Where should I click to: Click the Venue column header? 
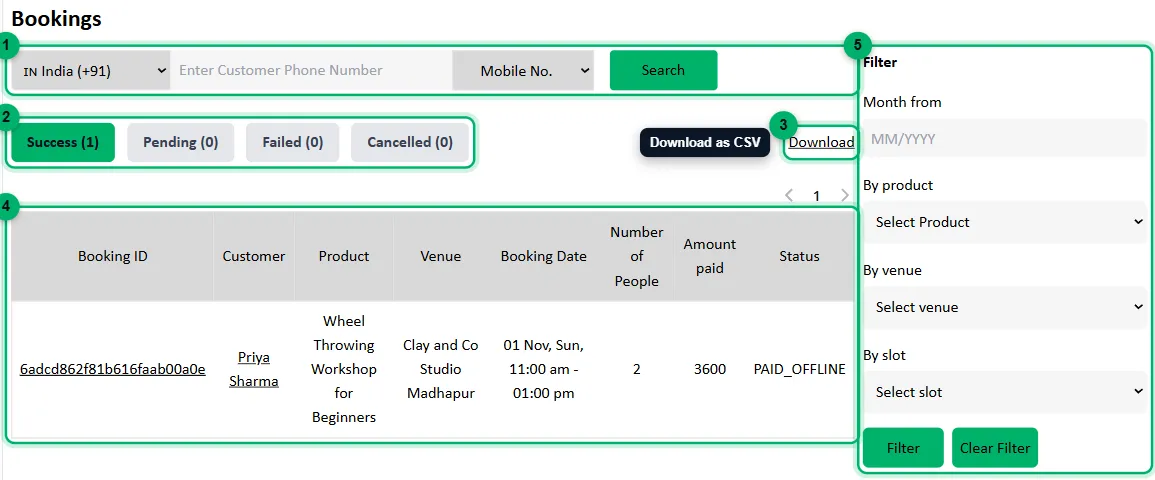pyautogui.click(x=440, y=256)
